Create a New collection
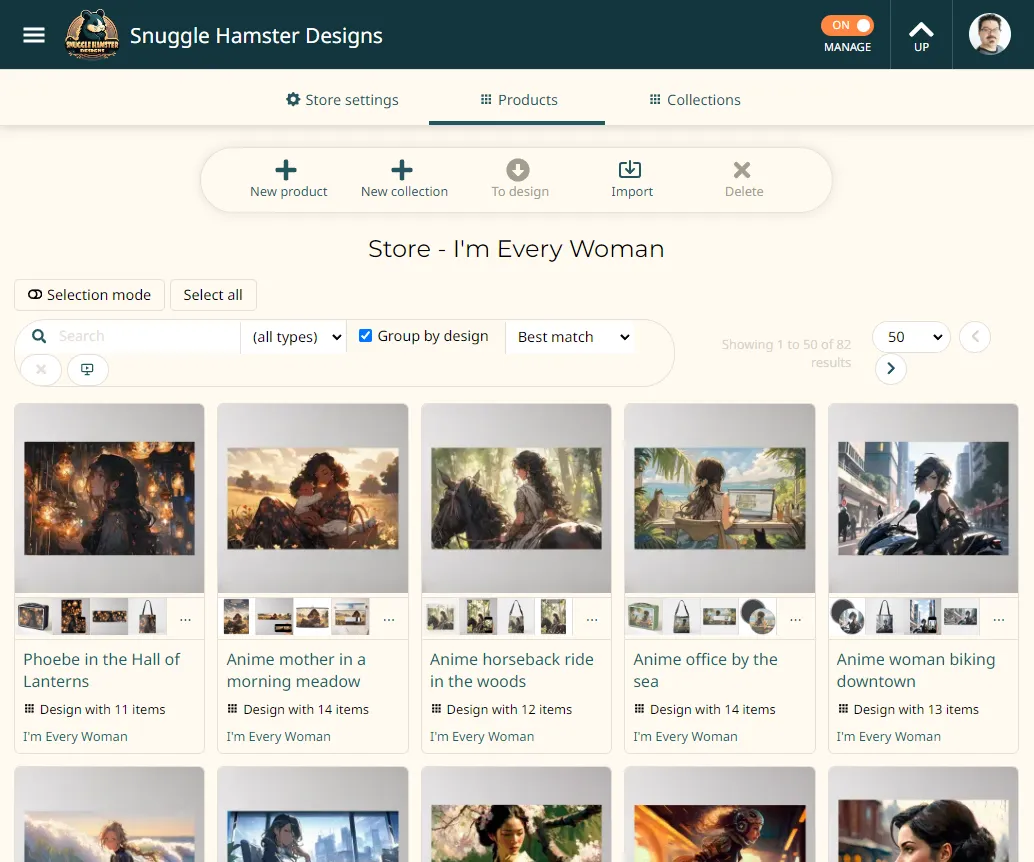1034x862 pixels. [404, 179]
